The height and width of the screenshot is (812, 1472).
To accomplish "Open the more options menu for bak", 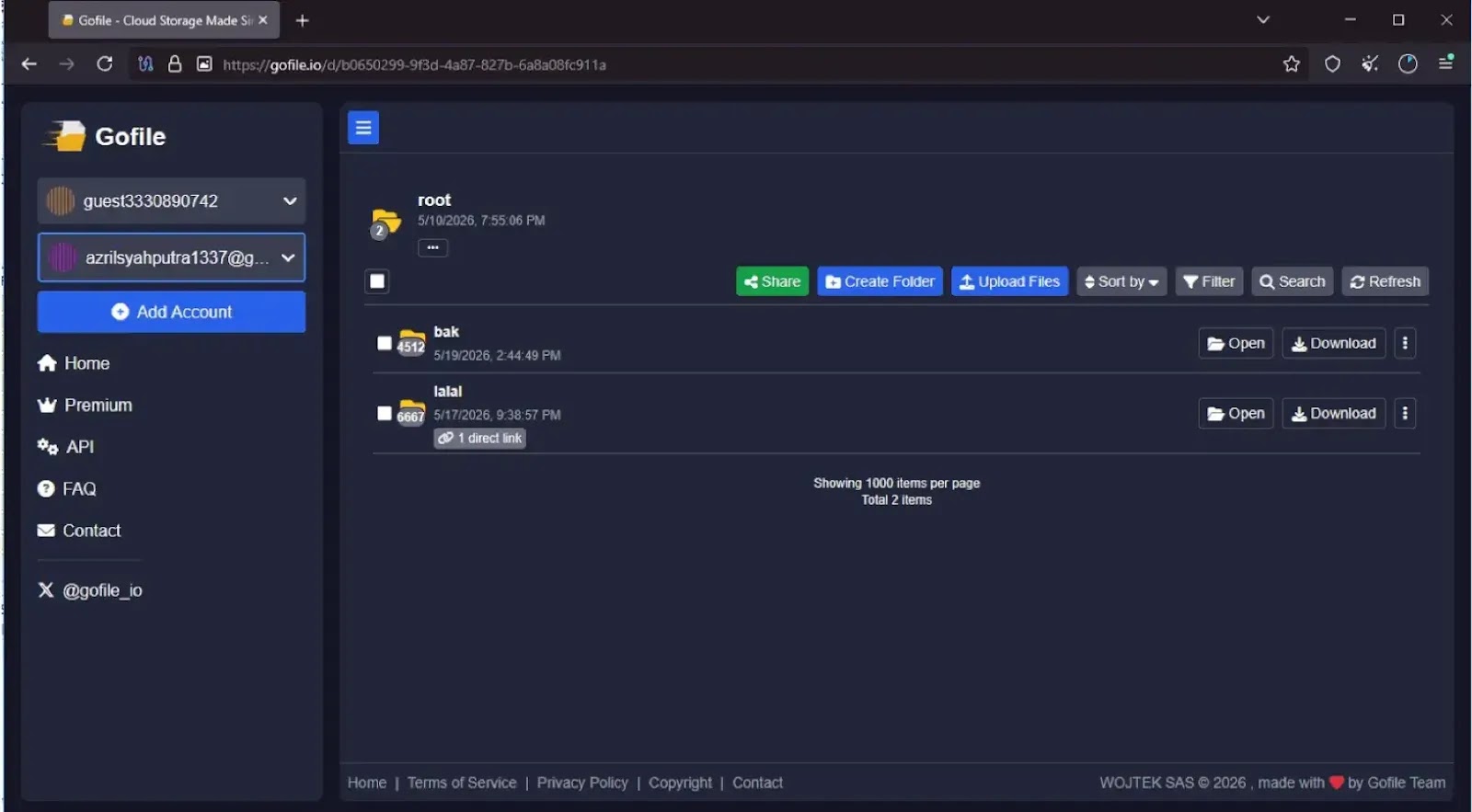I will pyautogui.click(x=1405, y=343).
